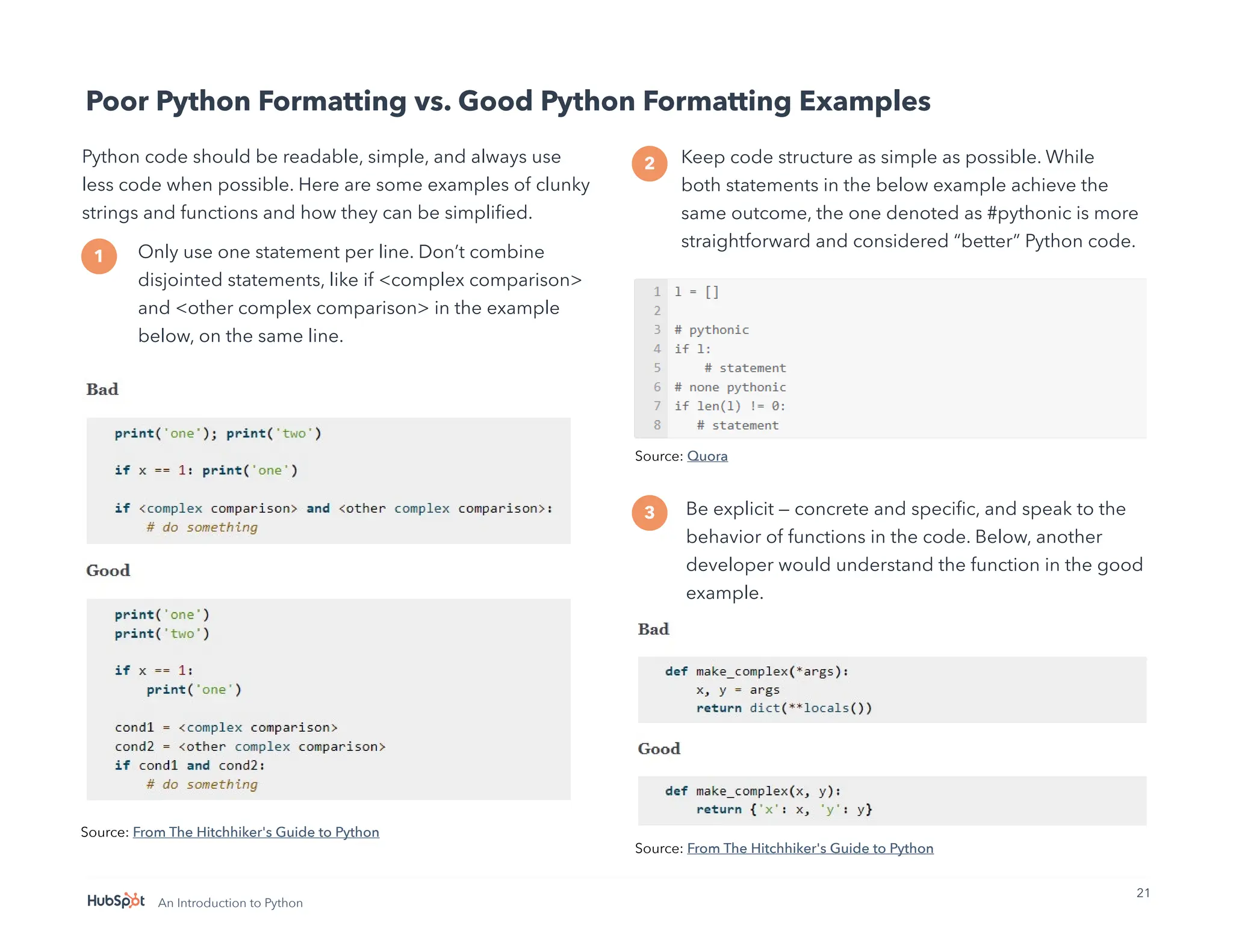Click the page heading about Python formatting
This screenshot has width=1233, height=952.
[508, 101]
